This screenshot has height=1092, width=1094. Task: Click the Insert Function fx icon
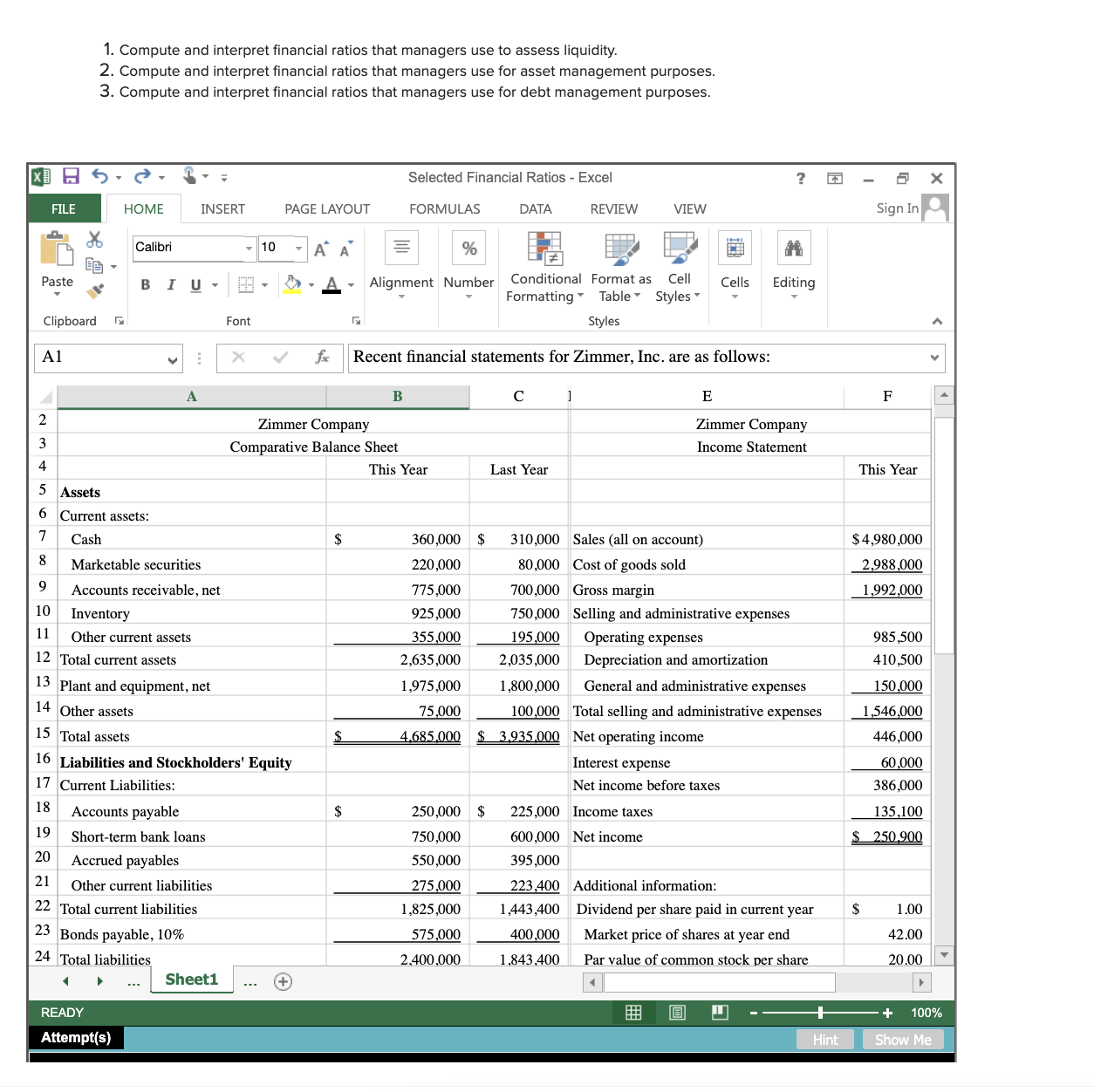[x=322, y=357]
